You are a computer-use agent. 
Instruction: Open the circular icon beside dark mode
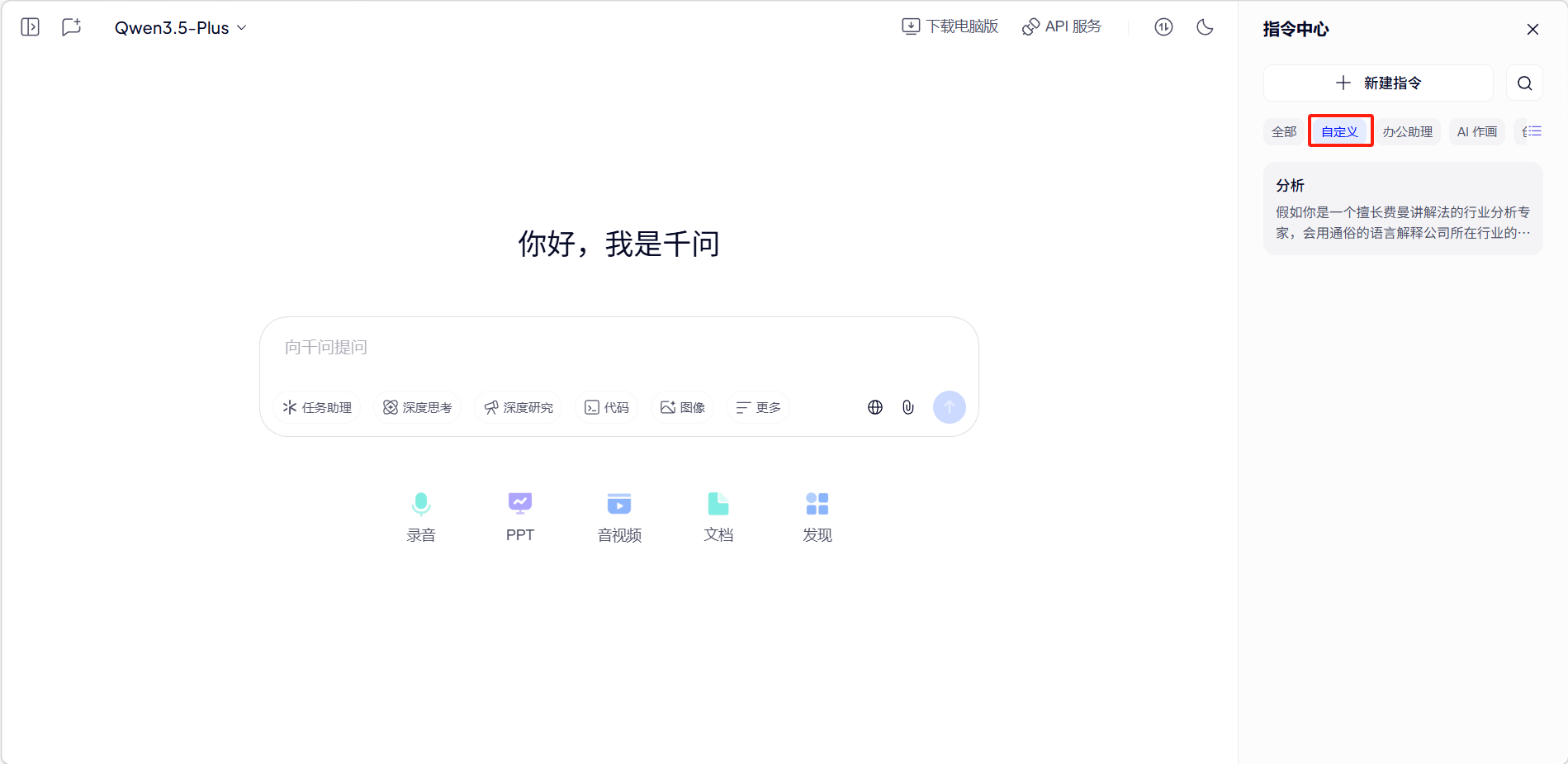pyautogui.click(x=1163, y=27)
